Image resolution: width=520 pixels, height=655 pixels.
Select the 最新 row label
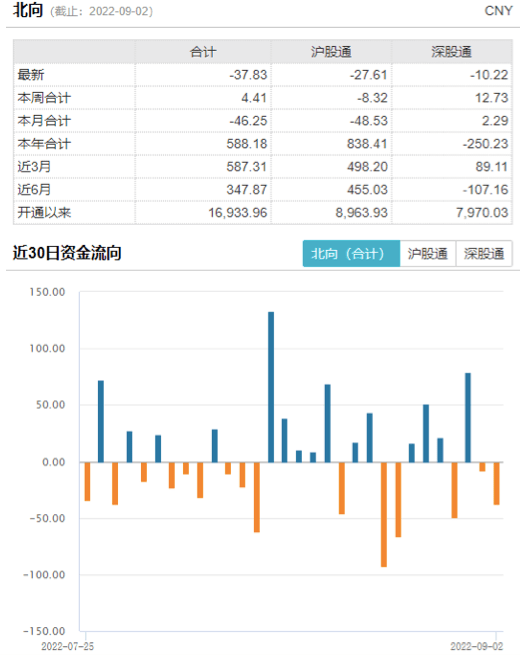31,75
